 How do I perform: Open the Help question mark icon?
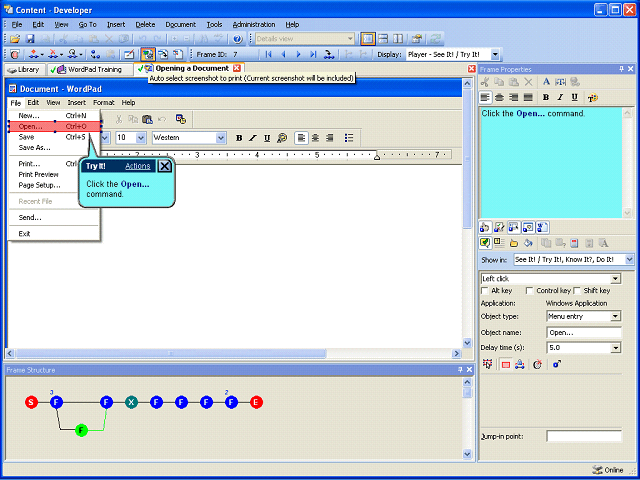(238, 39)
